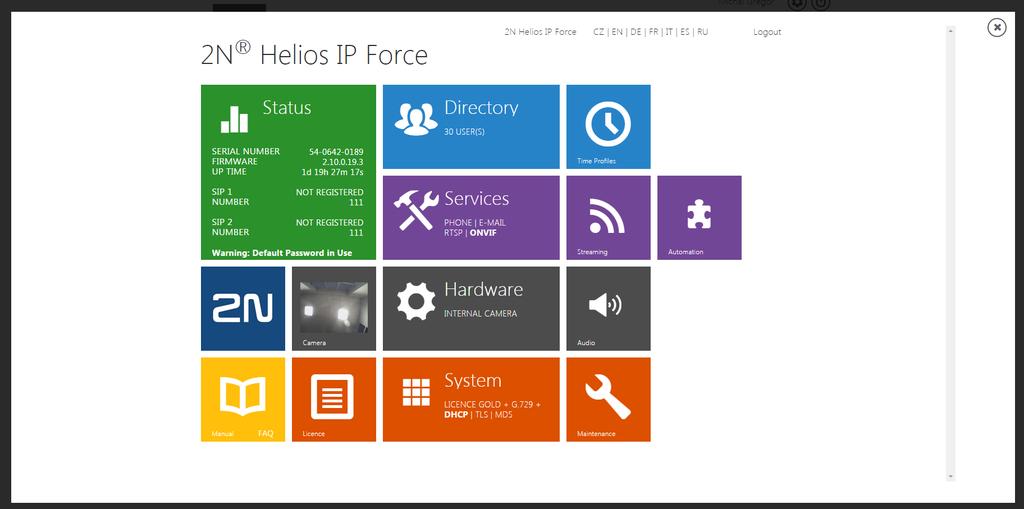Click the 'INTERNAL CAMERA' text
The height and width of the screenshot is (509, 1024).
(x=481, y=314)
